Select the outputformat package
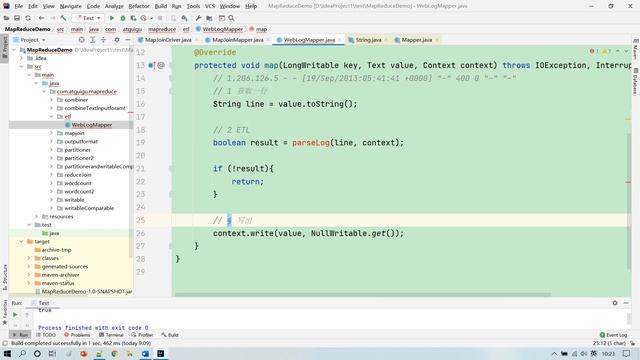Viewport: 640px width, 360px height. click(x=81, y=141)
